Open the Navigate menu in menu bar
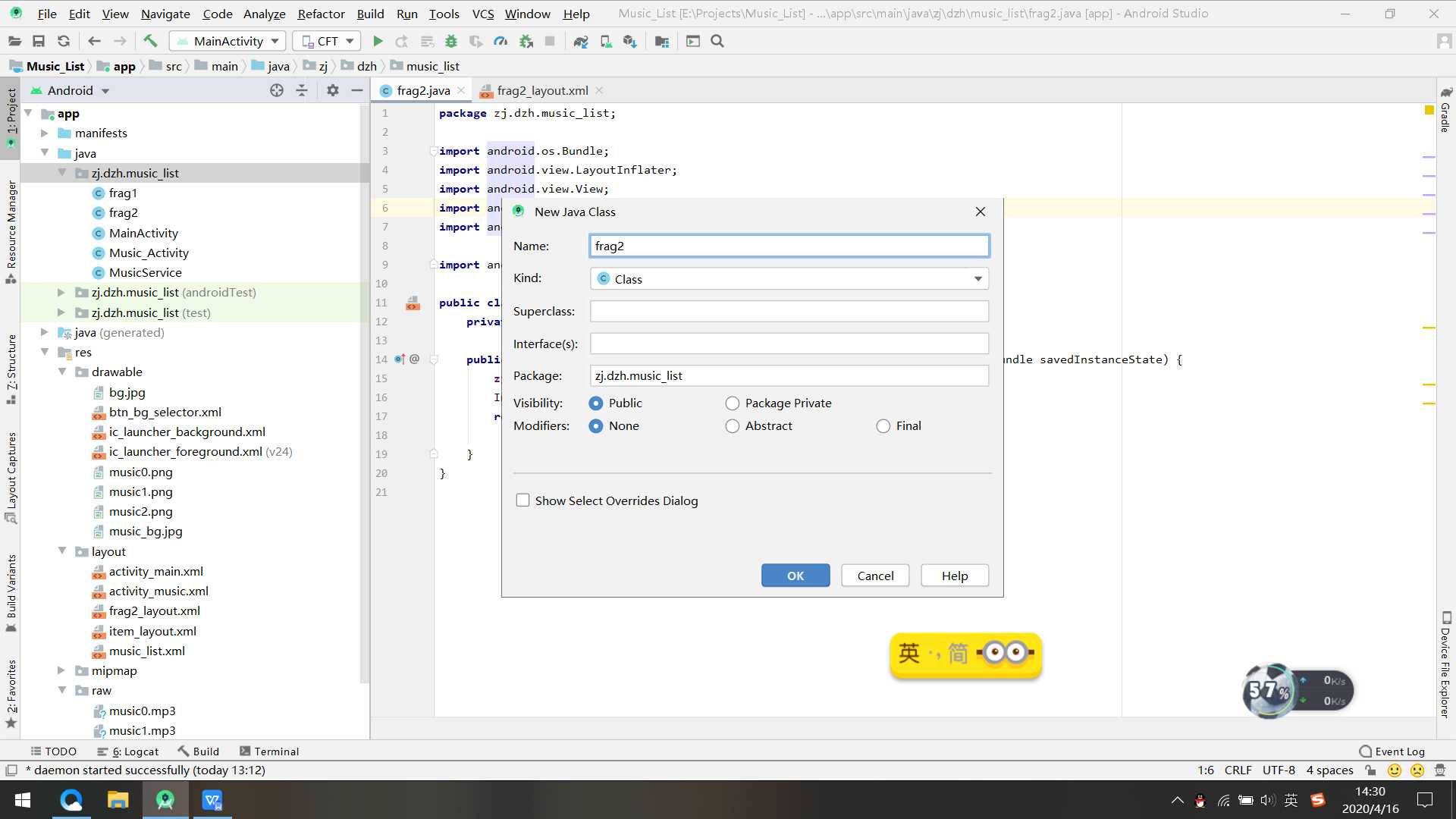 click(x=165, y=13)
